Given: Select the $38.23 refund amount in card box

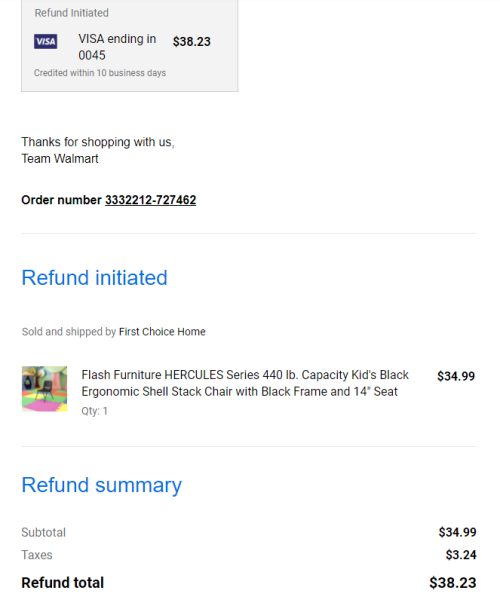Looking at the screenshot, I should pyautogui.click(x=192, y=42).
